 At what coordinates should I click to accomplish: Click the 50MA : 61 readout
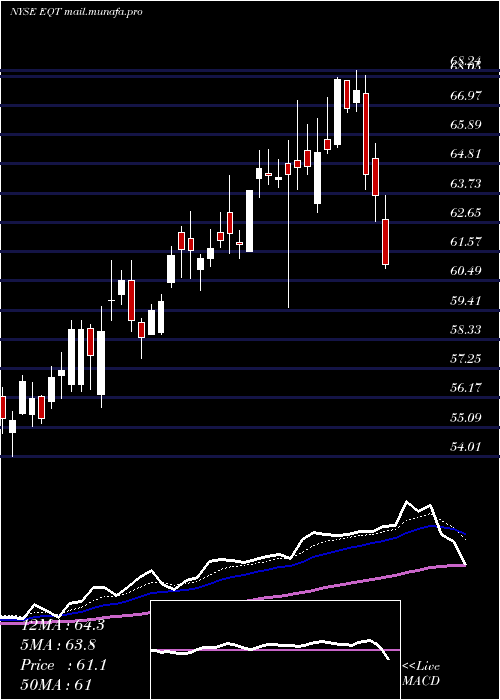[x=56, y=685]
